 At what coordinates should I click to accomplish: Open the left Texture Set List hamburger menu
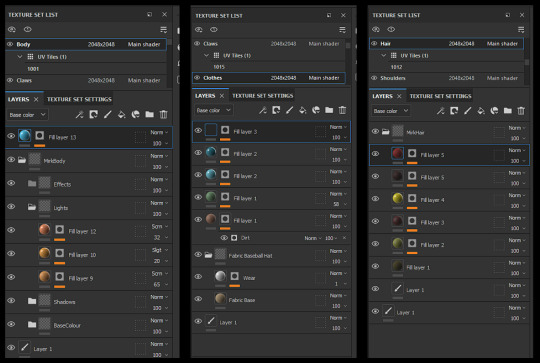(164, 30)
